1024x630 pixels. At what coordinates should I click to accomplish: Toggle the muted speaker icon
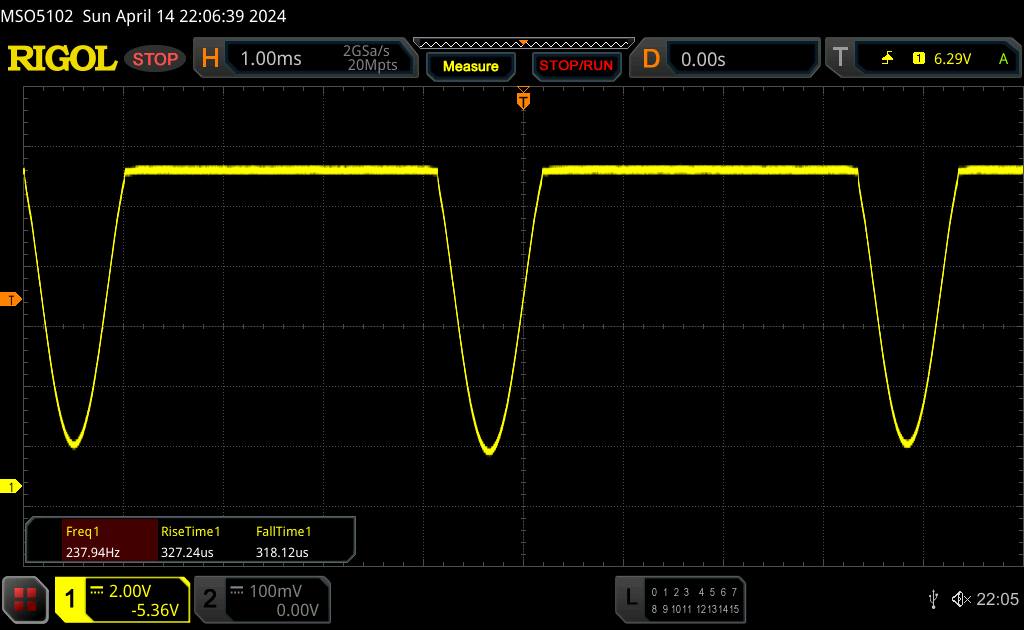click(961, 599)
